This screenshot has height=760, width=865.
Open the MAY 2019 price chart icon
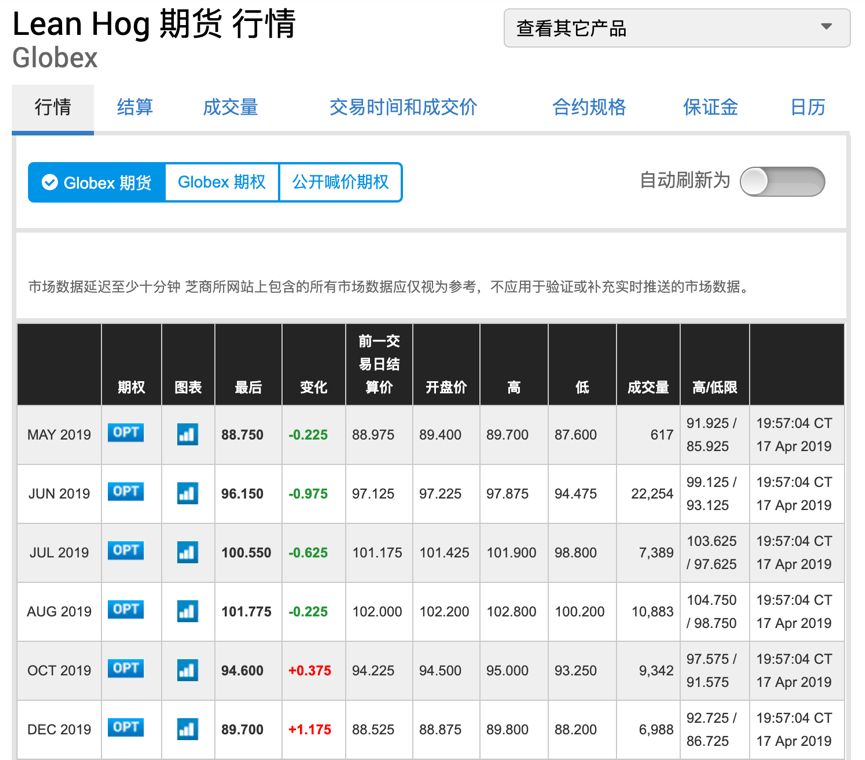pyautogui.click(x=186, y=434)
